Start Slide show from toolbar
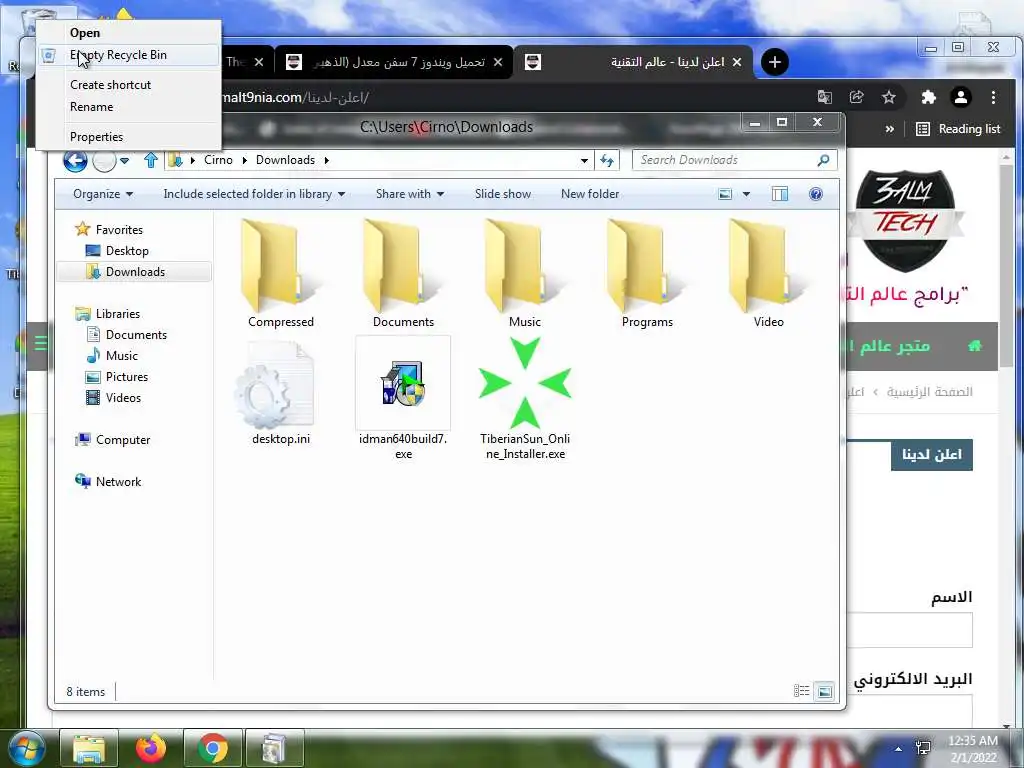 click(x=502, y=194)
